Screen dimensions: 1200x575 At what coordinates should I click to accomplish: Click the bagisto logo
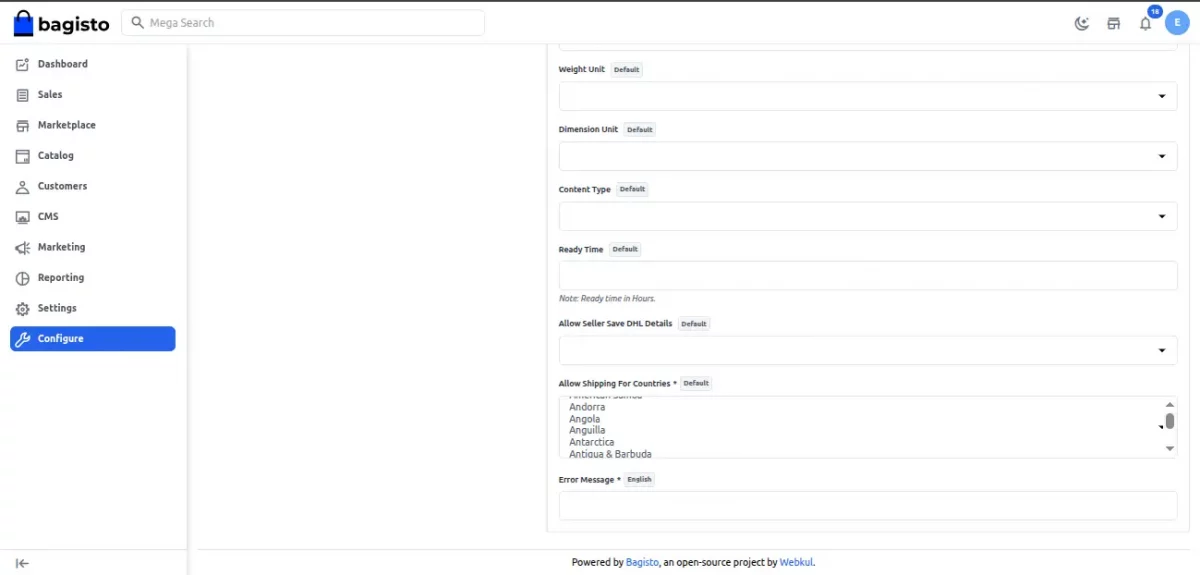(61, 23)
